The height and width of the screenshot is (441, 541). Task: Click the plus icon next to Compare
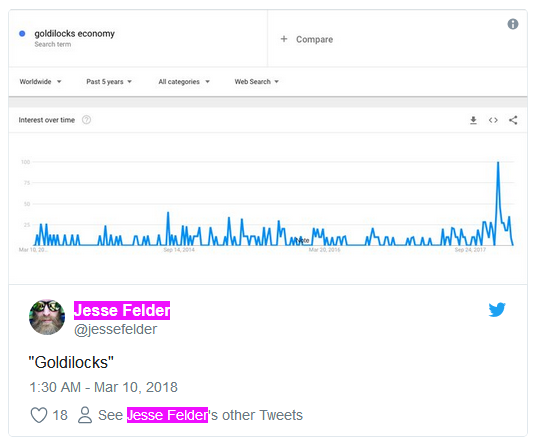[x=284, y=39]
